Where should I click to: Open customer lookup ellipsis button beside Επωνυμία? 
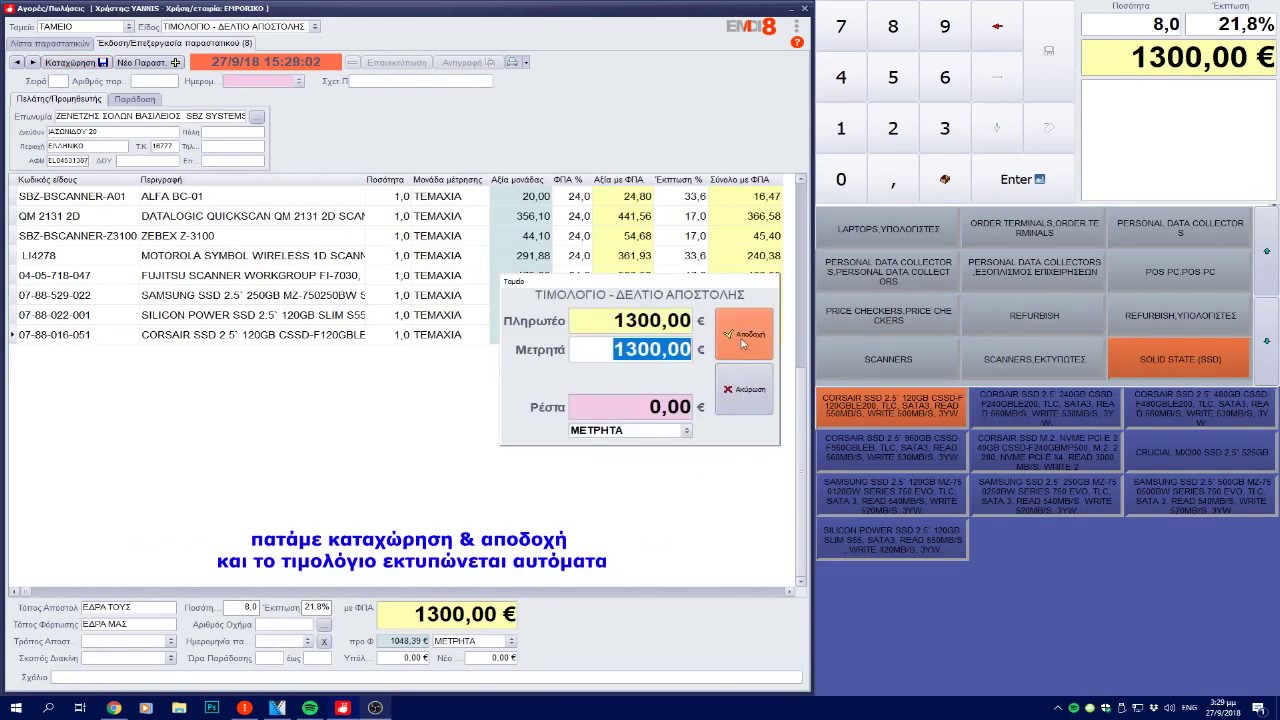[x=257, y=116]
